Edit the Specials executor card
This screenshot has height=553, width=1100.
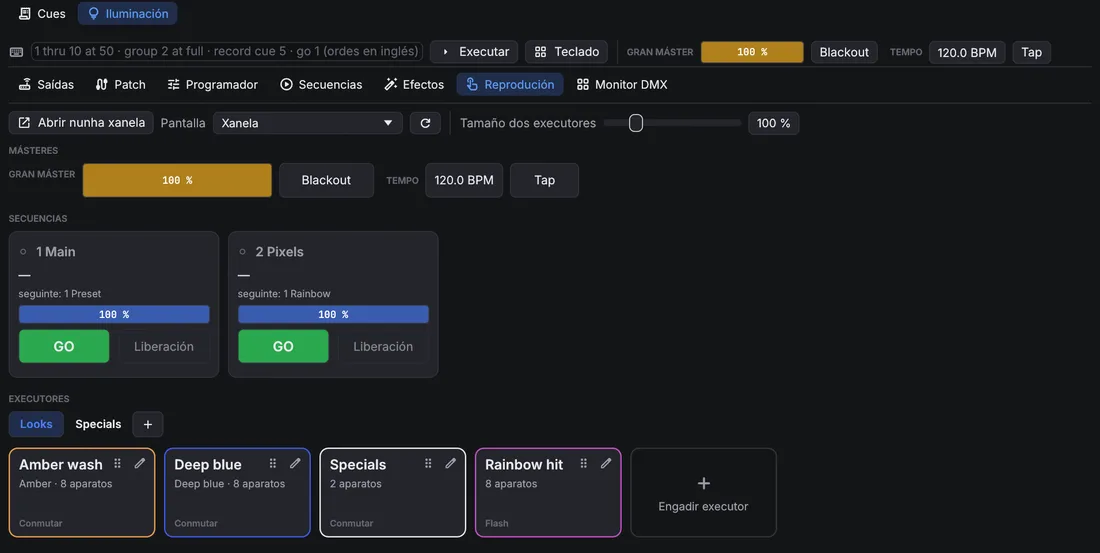(450, 463)
